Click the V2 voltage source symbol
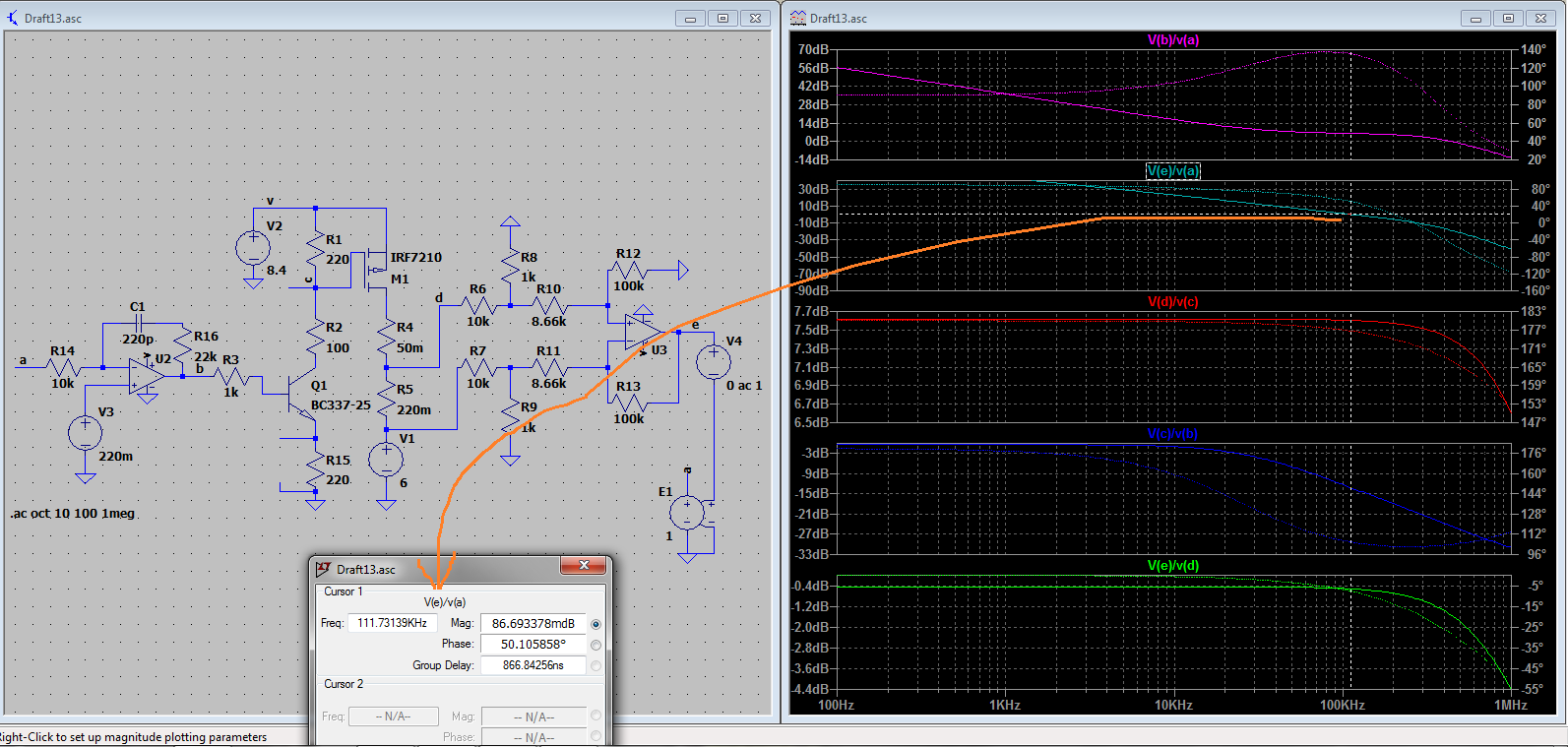 tap(253, 247)
